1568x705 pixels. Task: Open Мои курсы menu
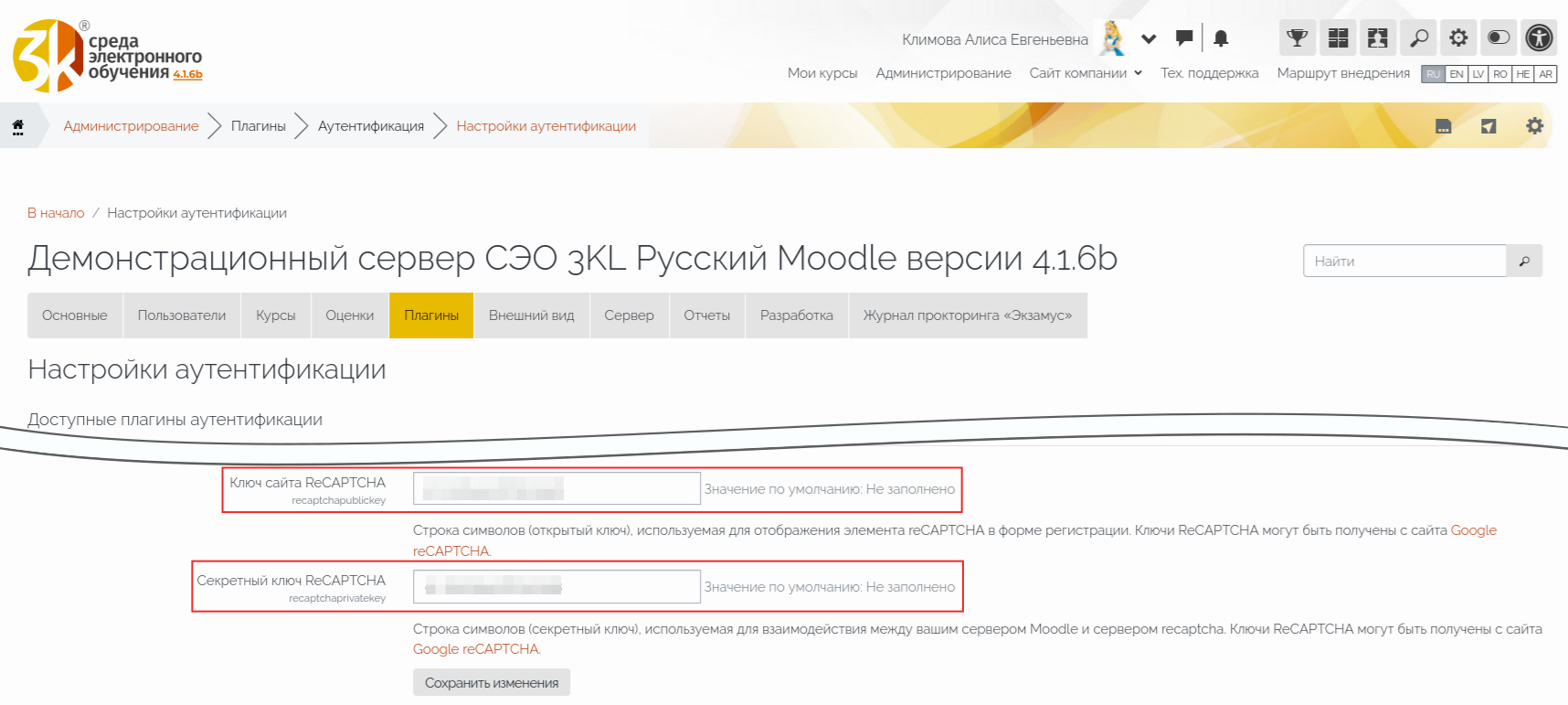point(822,73)
